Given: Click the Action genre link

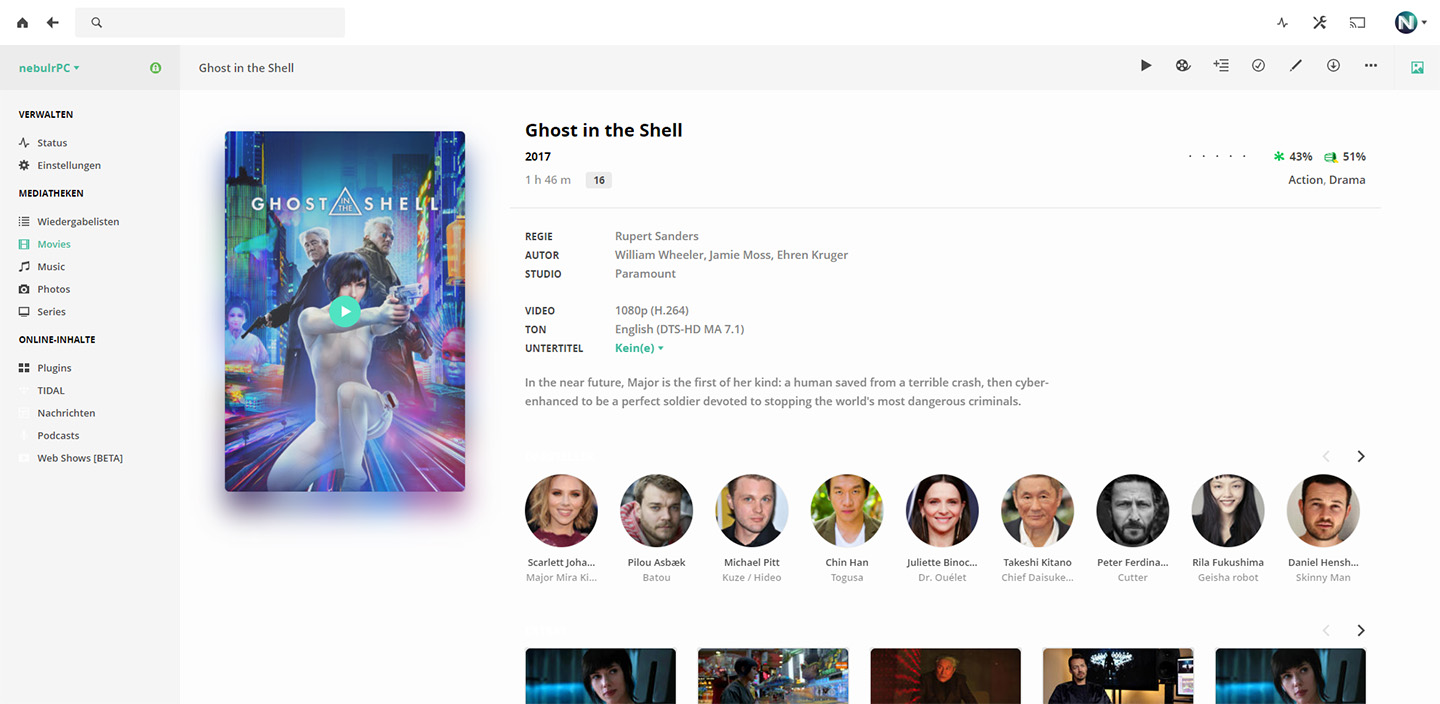Looking at the screenshot, I should tap(1305, 180).
